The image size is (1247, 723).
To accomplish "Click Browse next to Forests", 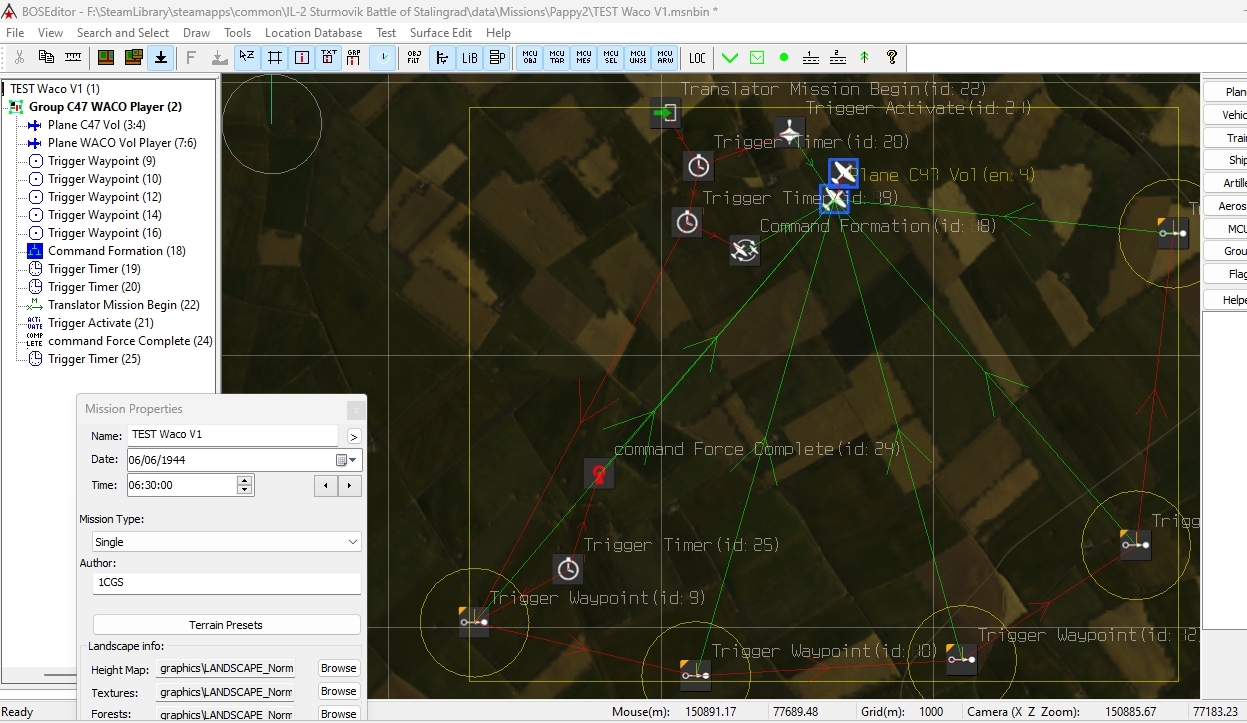I will pos(339,714).
